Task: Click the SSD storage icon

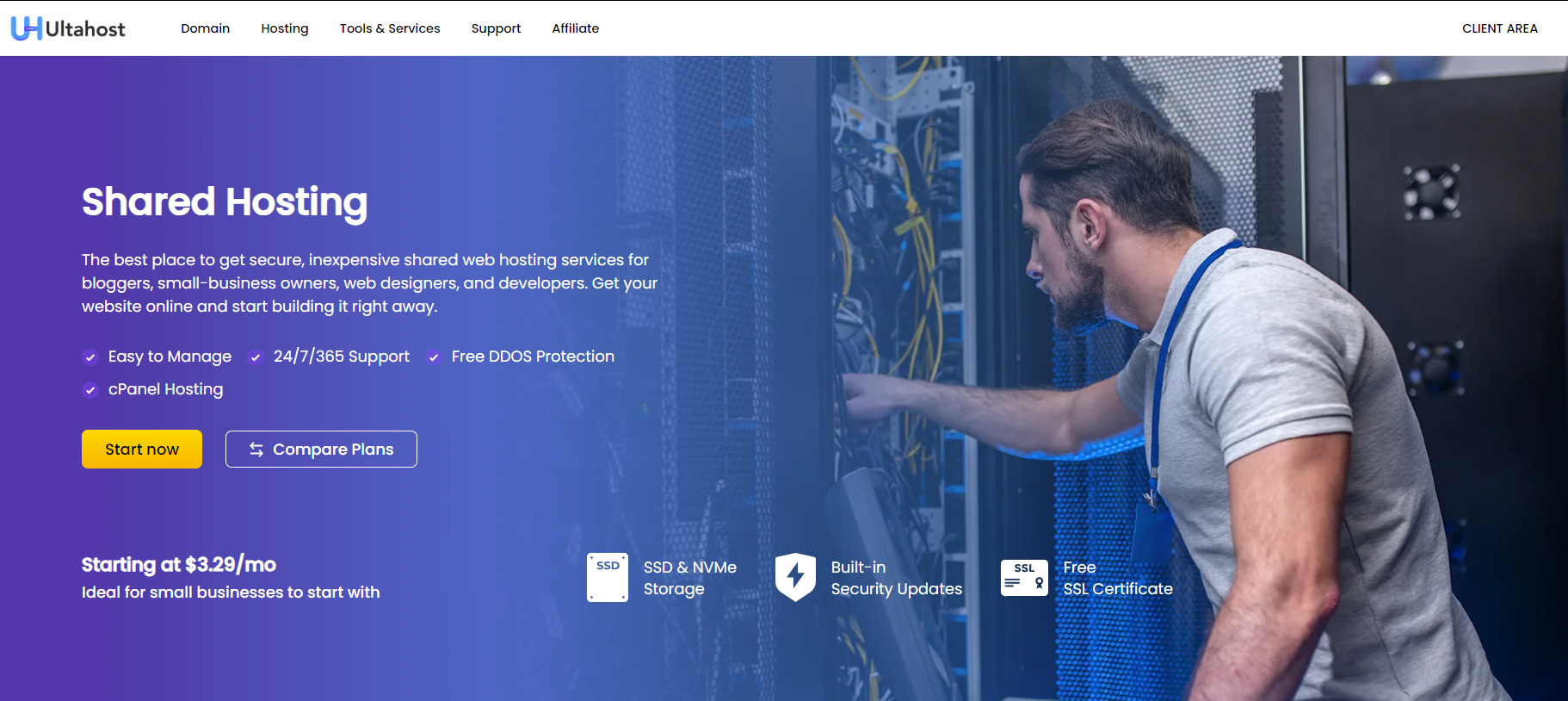Action: 607,577
